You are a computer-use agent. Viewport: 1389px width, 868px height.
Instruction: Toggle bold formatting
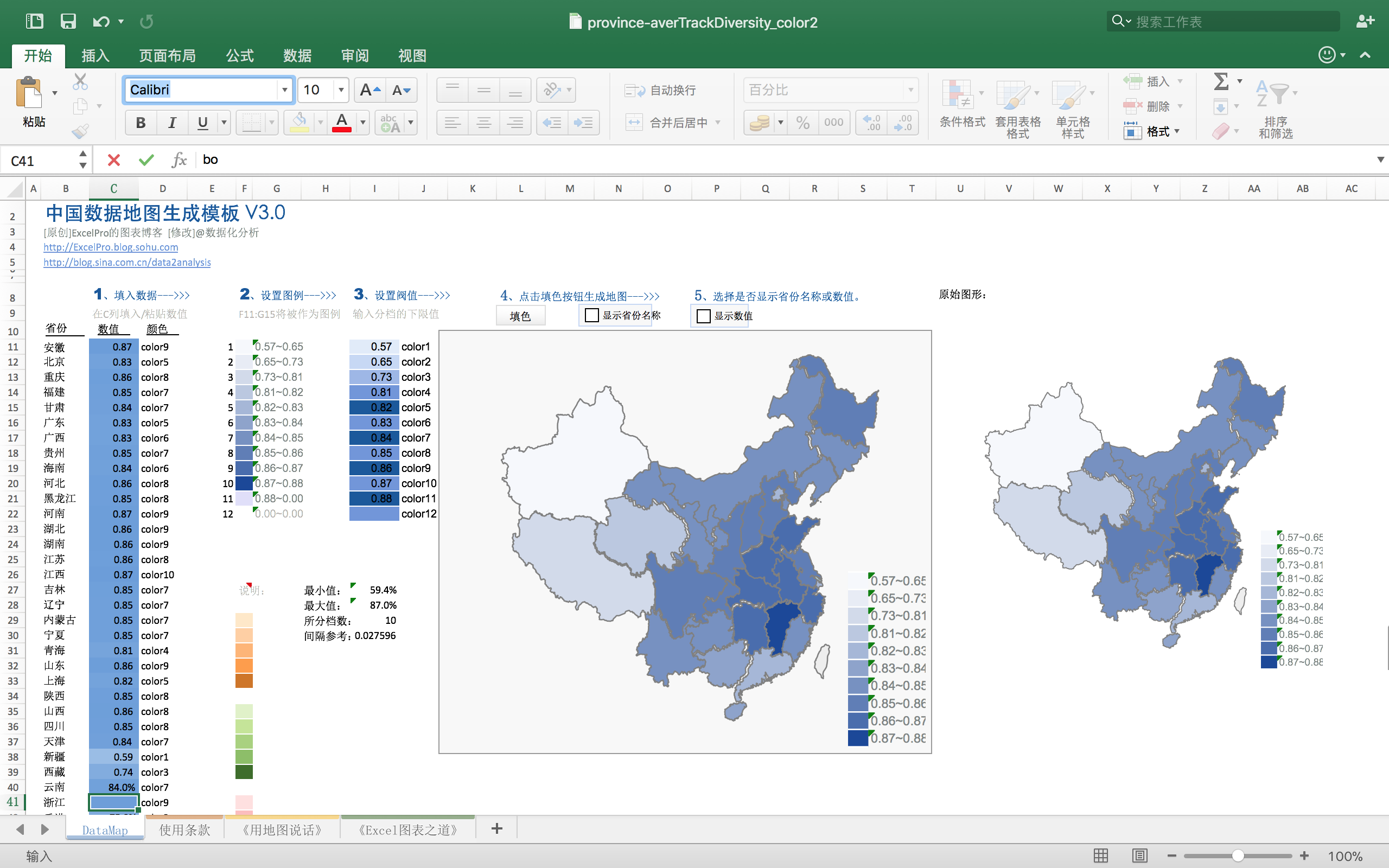[x=141, y=122]
